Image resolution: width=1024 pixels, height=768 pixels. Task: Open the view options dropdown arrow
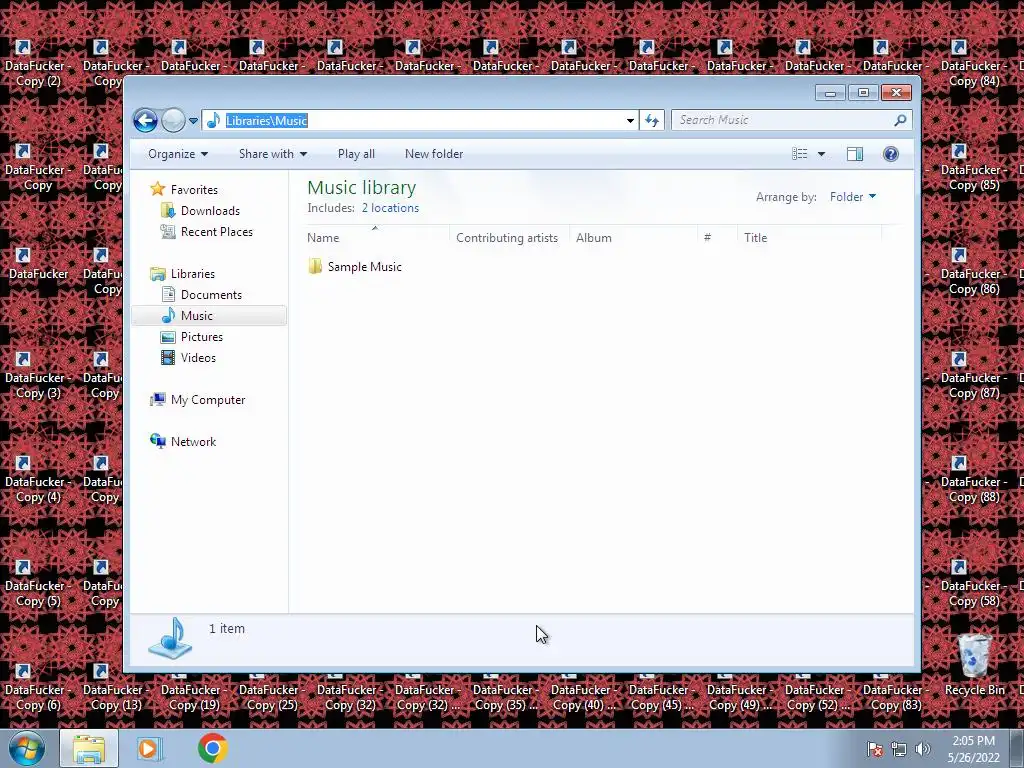tap(822, 154)
